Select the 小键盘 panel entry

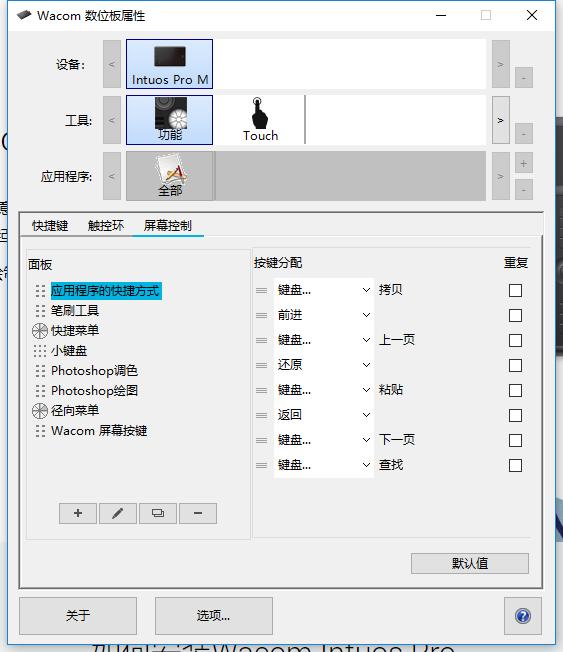(69, 351)
